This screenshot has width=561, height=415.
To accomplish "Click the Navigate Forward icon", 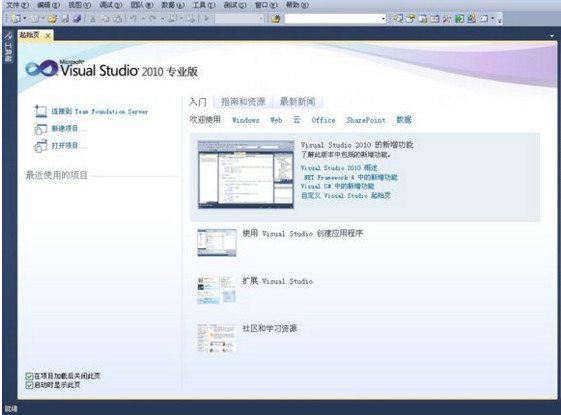I will [x=190, y=18].
